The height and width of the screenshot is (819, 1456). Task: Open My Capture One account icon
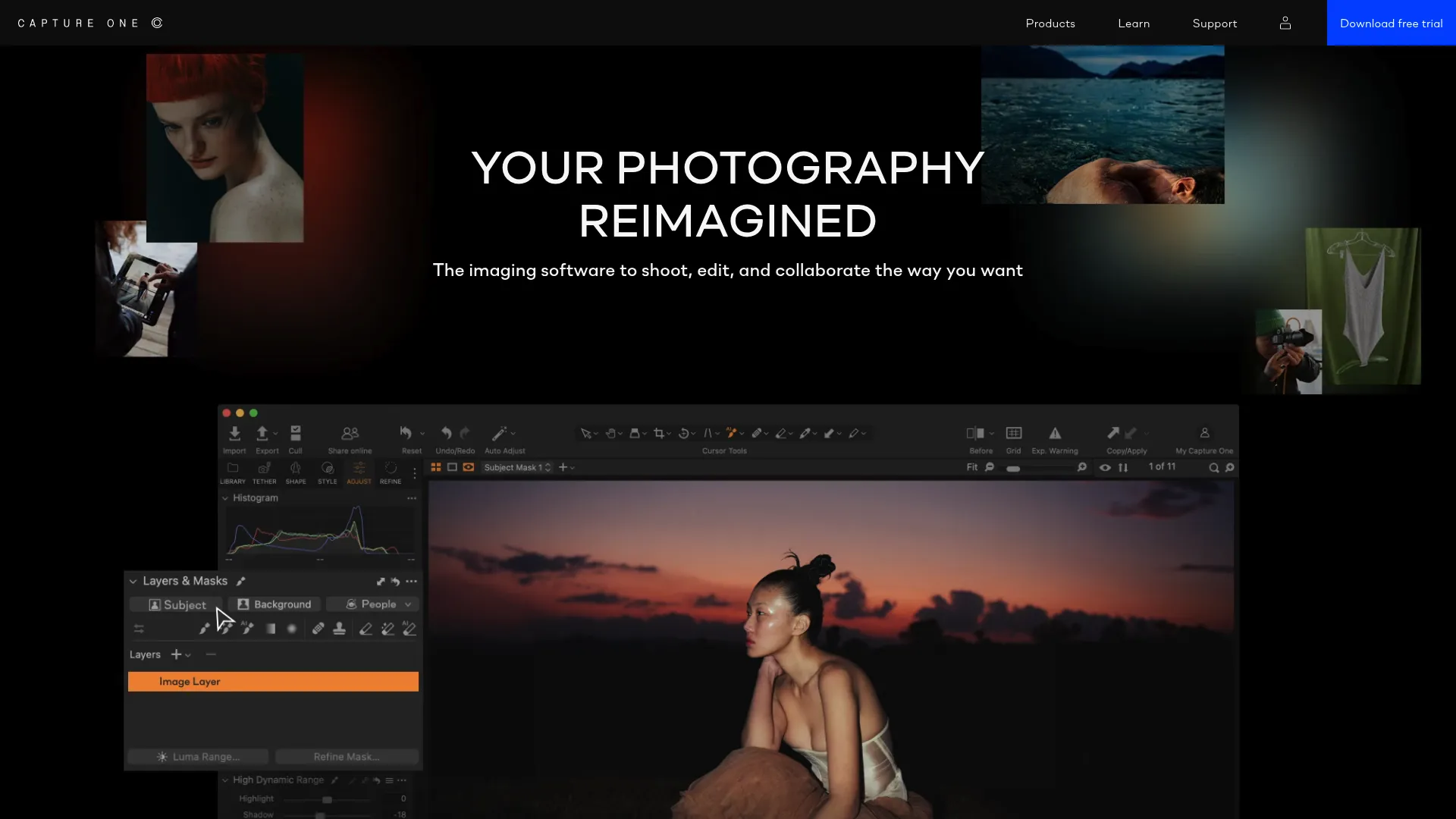tap(1204, 433)
